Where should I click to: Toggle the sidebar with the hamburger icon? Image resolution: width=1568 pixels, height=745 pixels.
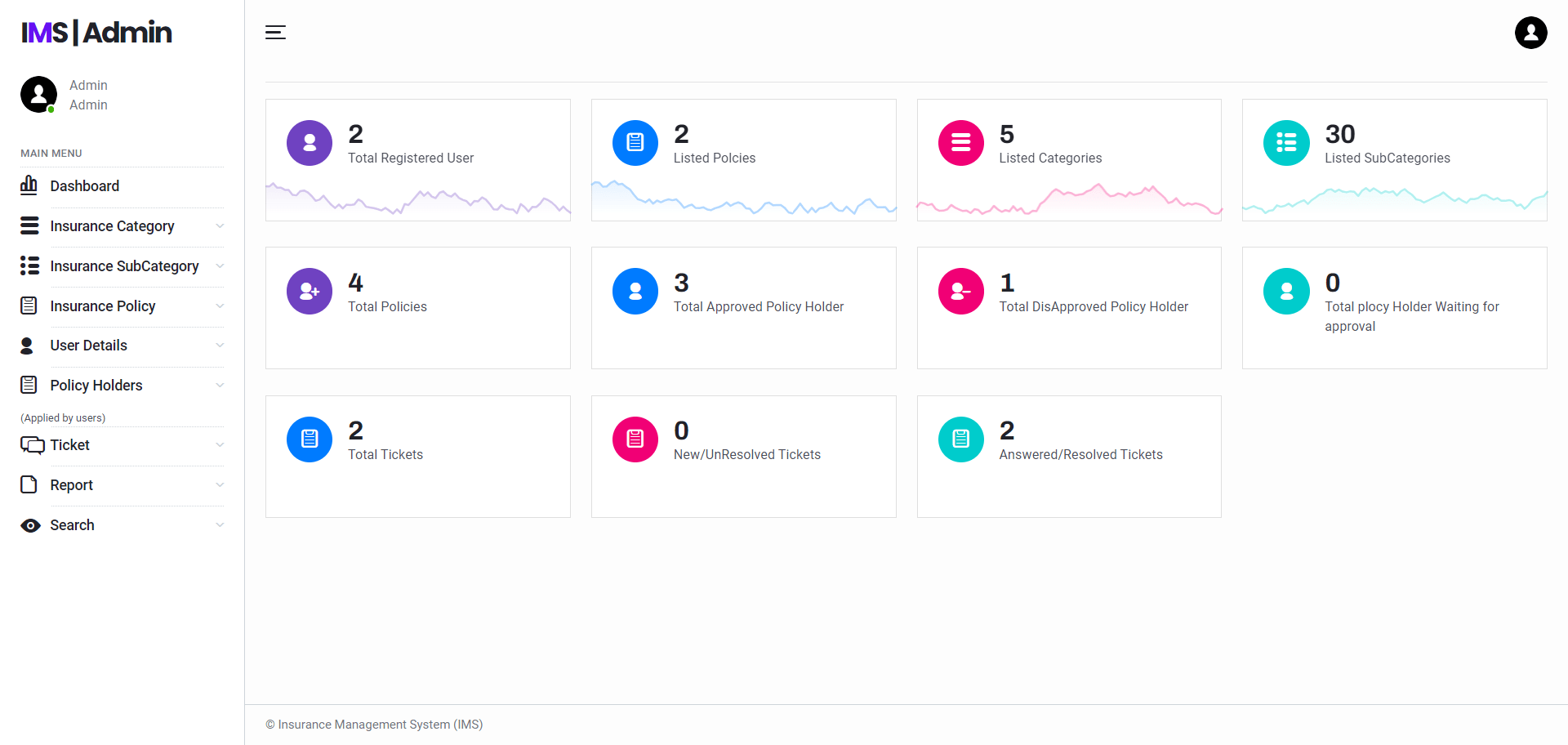tap(275, 33)
